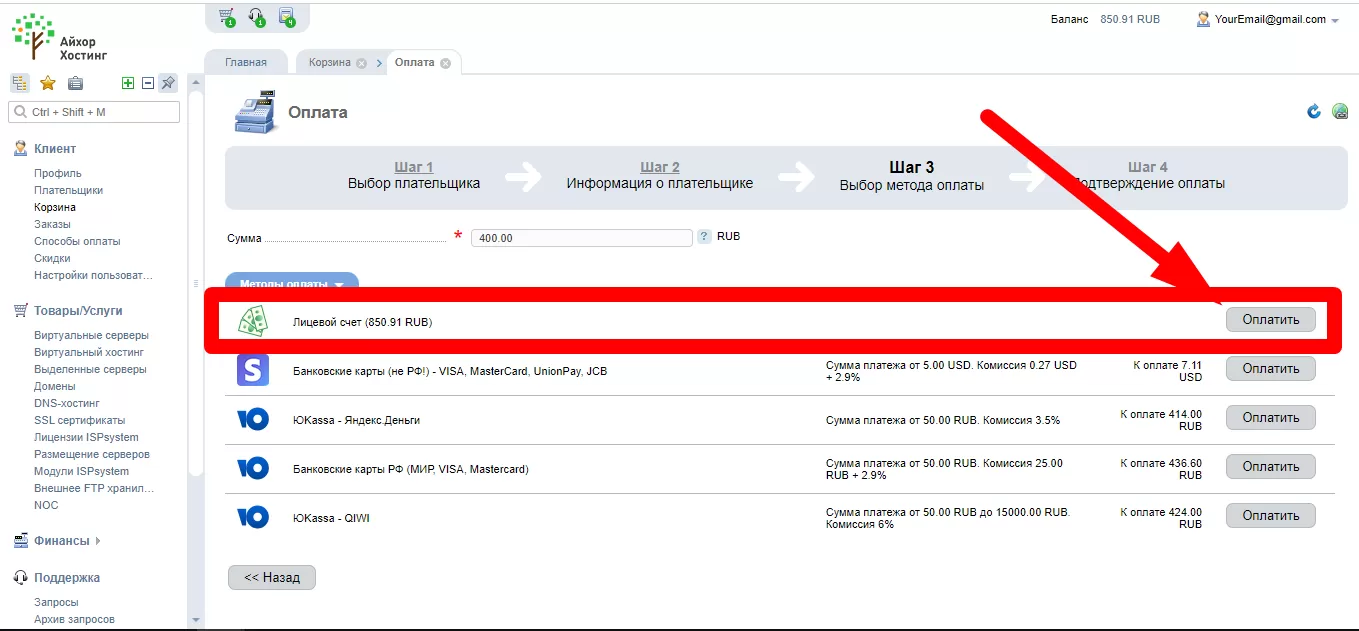
Task: Close the Корзина tab
Action: click(362, 63)
